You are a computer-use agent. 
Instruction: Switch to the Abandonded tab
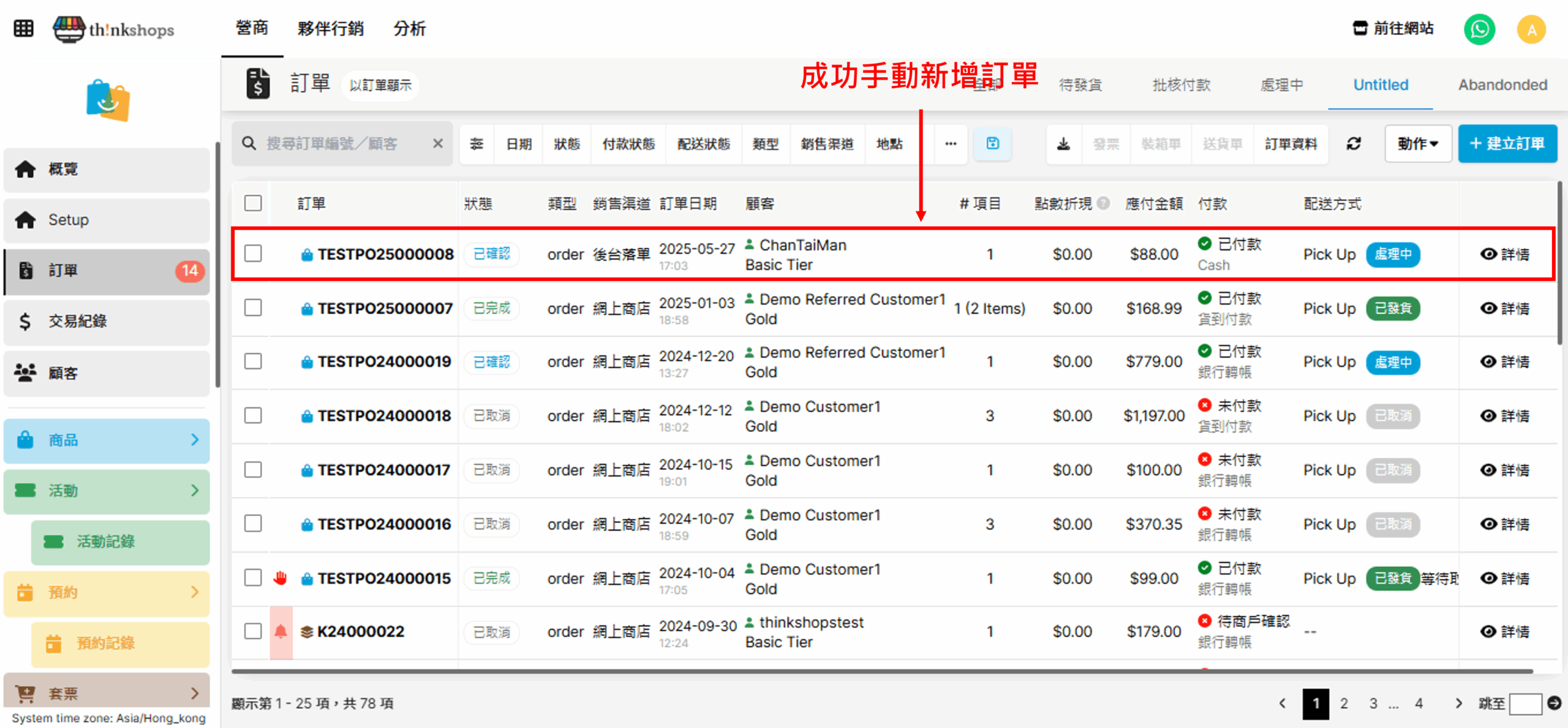tap(1502, 85)
